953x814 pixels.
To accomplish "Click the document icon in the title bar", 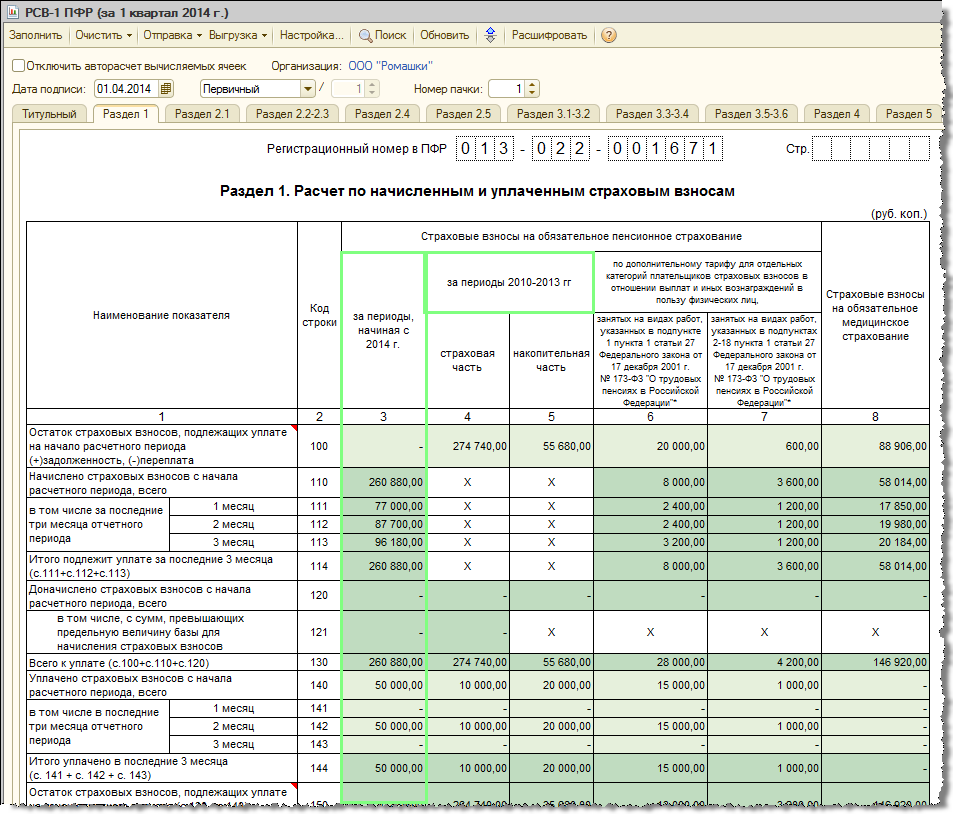I will pos(15,11).
